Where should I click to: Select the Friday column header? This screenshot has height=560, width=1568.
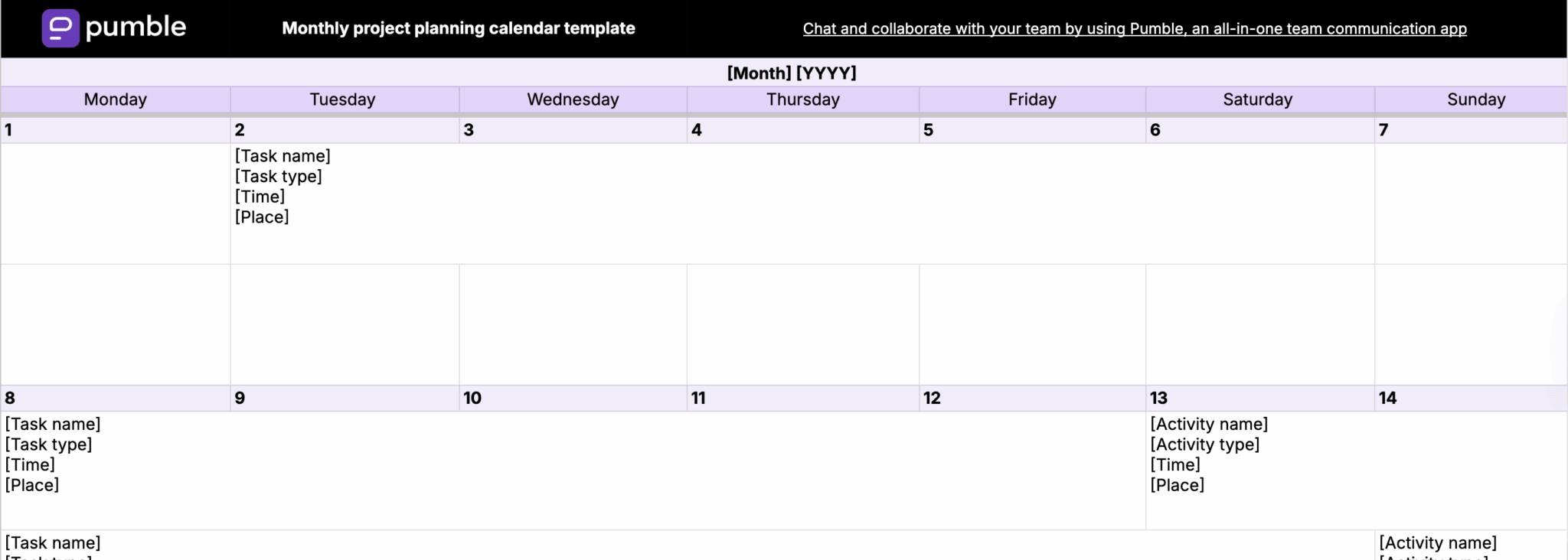click(x=1032, y=99)
